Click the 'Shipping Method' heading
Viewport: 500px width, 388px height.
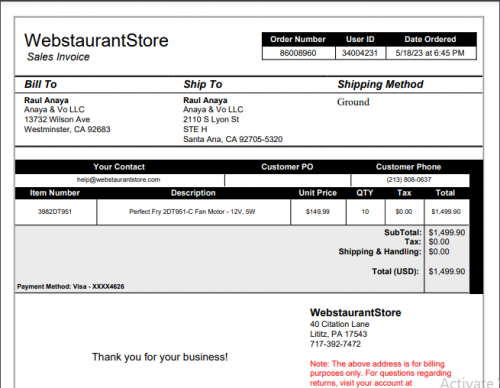pos(380,84)
